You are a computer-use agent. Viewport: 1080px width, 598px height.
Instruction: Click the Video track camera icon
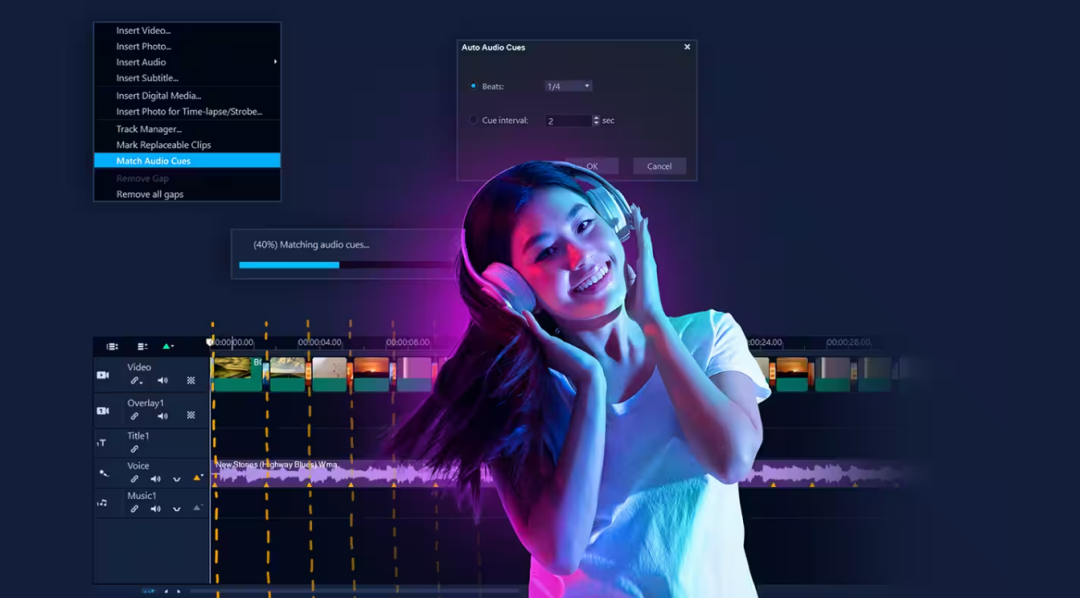103,375
